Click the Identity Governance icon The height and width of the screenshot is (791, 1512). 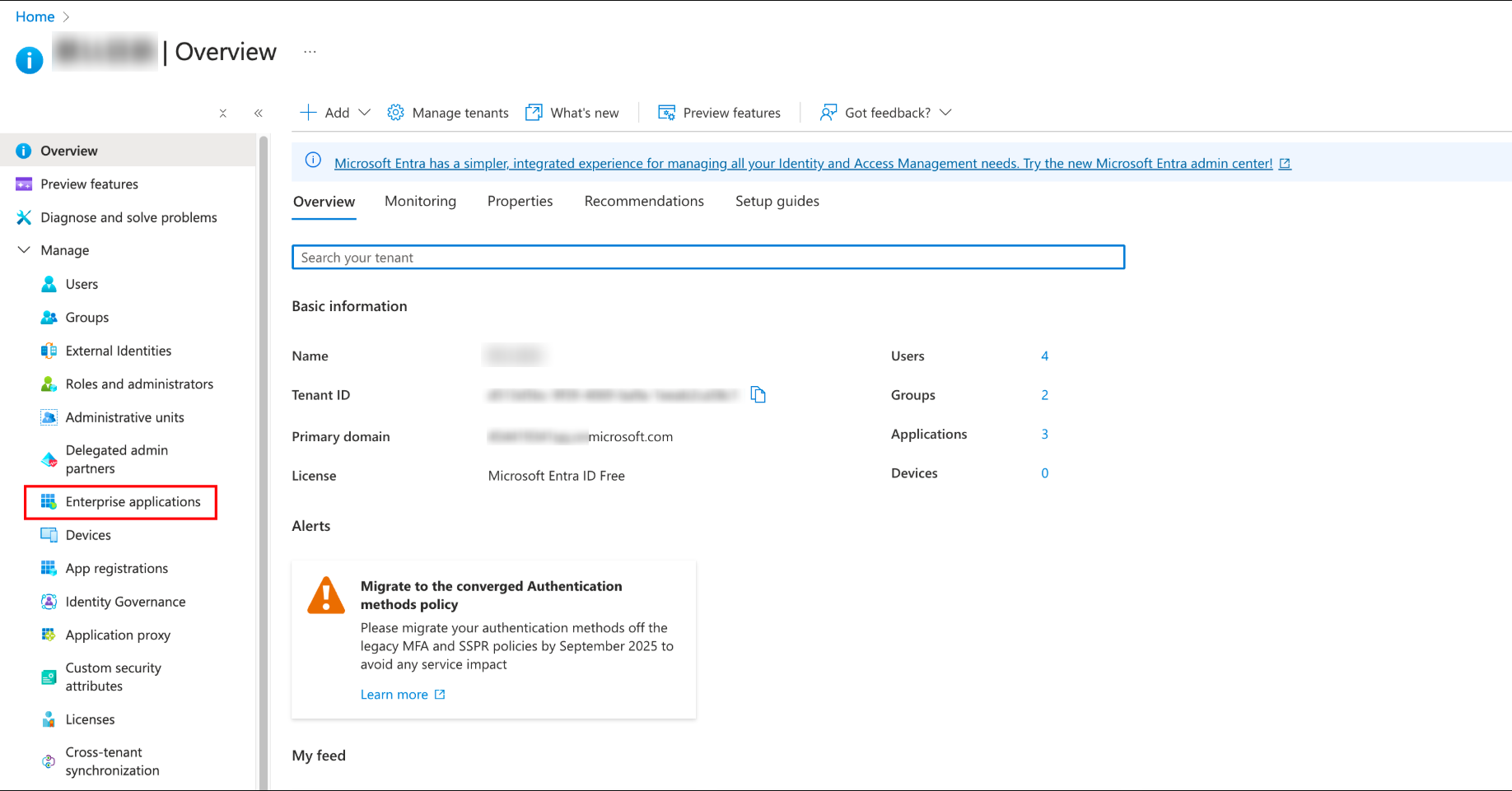tap(49, 602)
